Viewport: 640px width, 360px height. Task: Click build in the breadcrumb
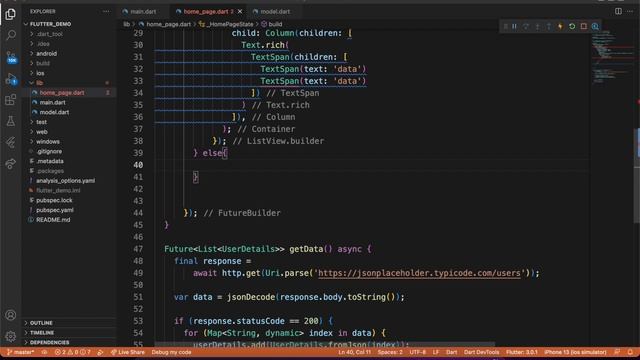click(x=275, y=24)
